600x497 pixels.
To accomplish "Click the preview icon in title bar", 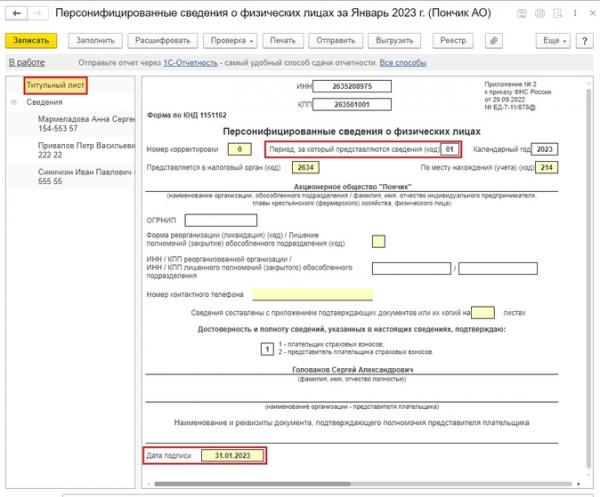I will tap(558, 13).
